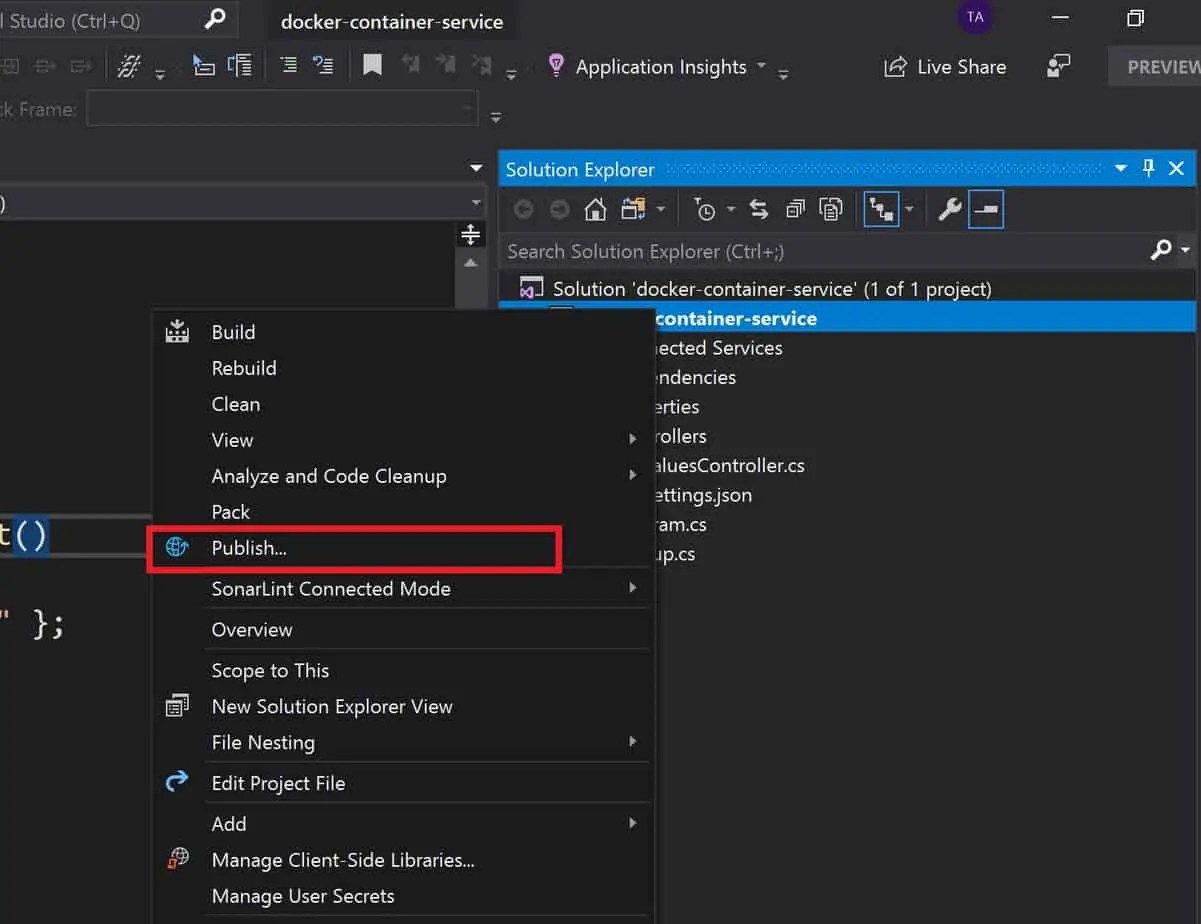The width and height of the screenshot is (1201, 924).
Task: Close the Solution Explorer panel
Action: click(x=1177, y=168)
